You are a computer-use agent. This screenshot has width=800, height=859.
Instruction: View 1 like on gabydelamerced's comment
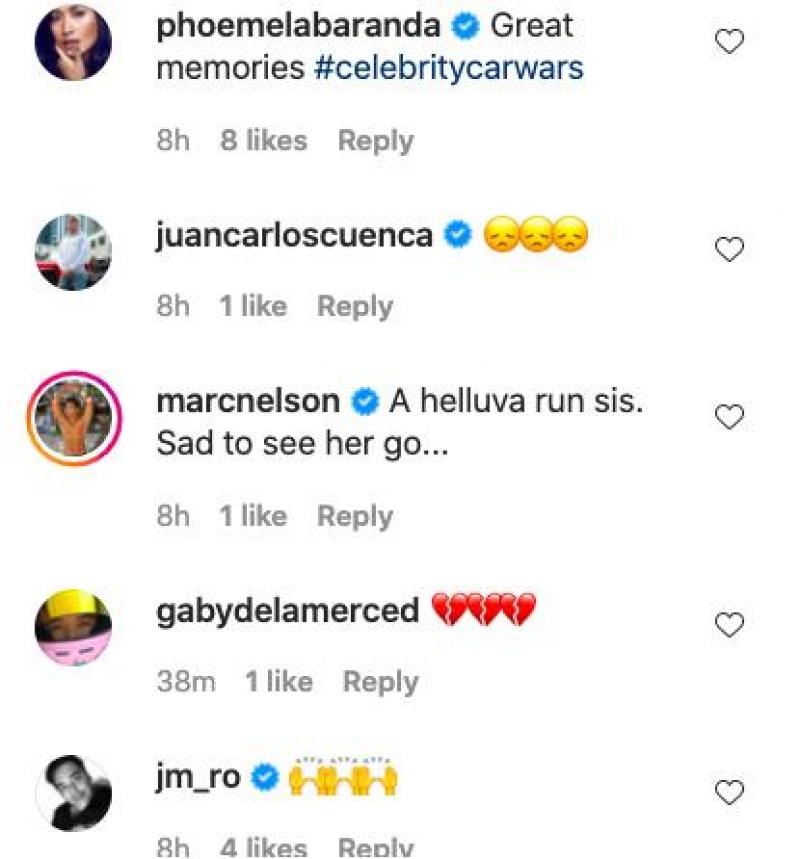pos(279,682)
